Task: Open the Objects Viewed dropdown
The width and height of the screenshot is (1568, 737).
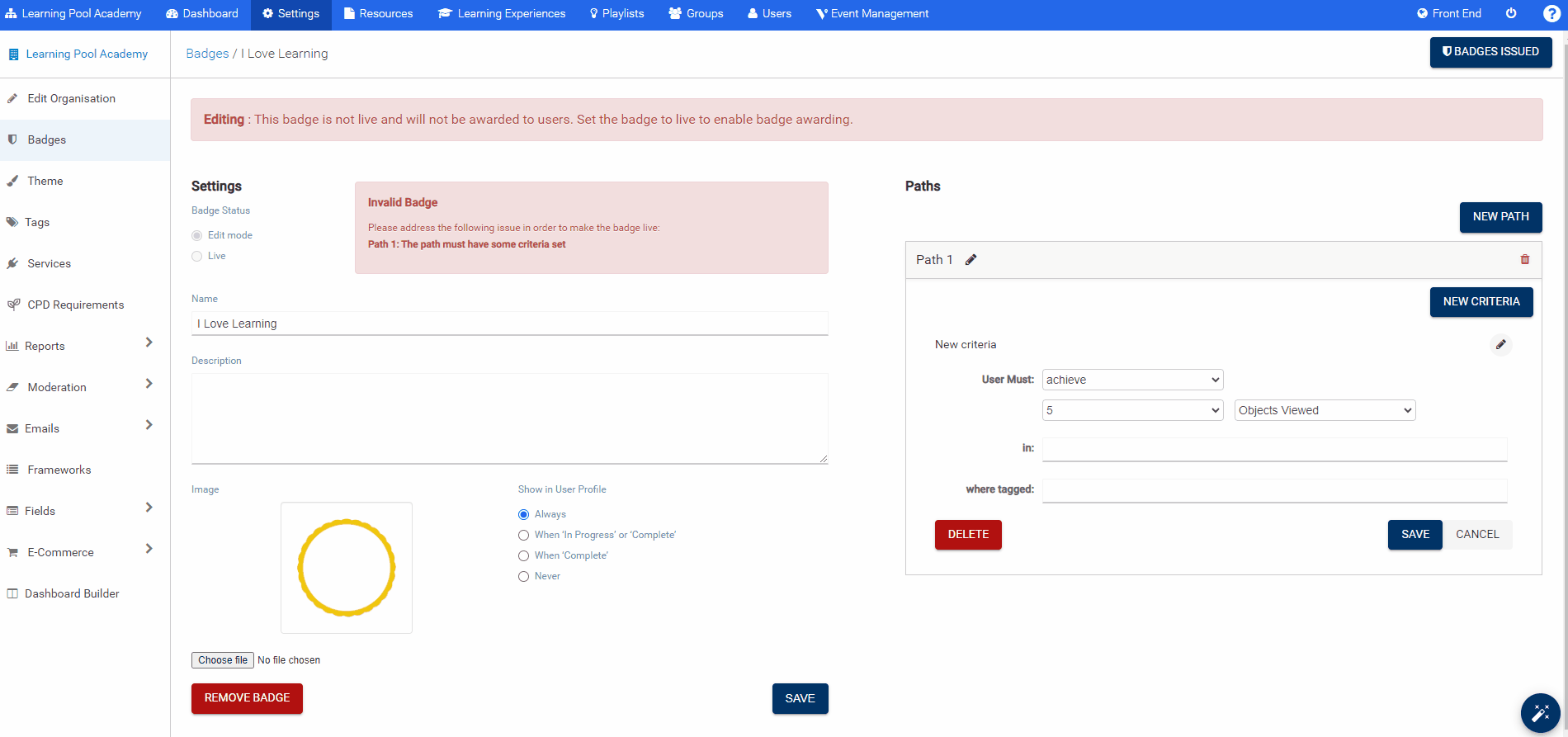Action: pyautogui.click(x=1325, y=410)
